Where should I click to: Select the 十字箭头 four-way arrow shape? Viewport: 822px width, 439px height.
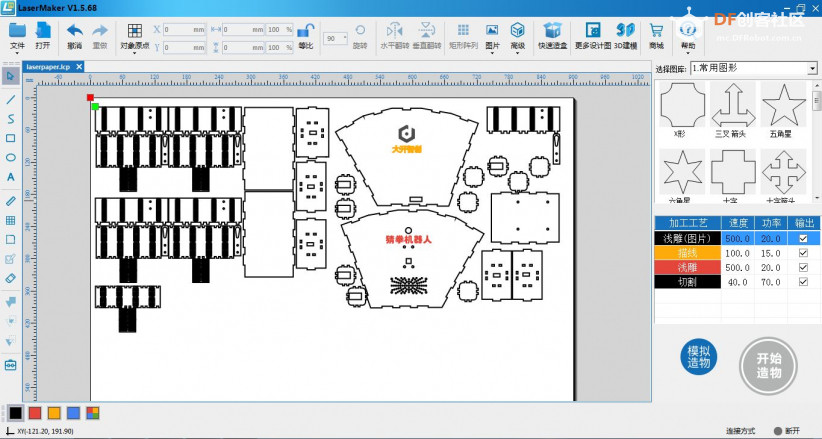tap(784, 172)
